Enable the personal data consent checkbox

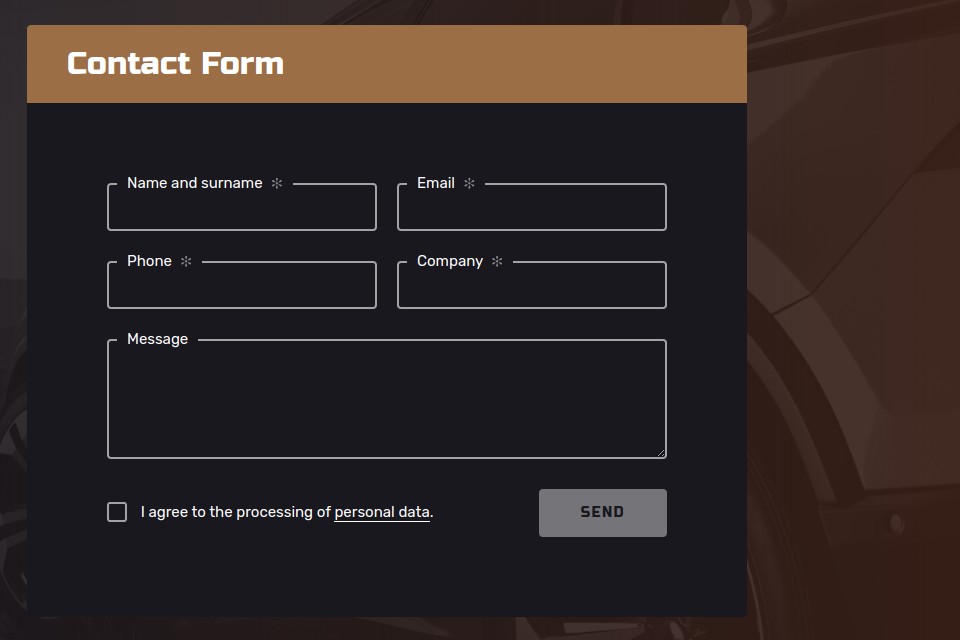117,511
